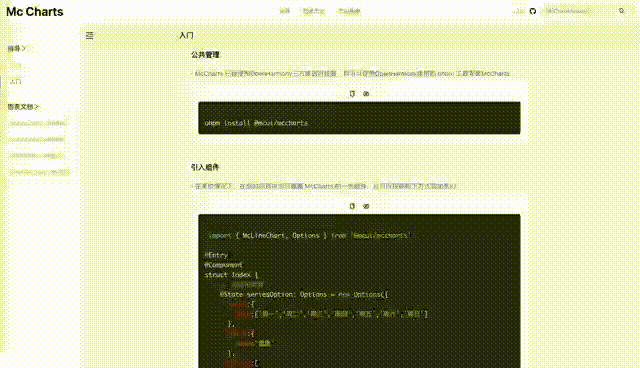Open the third top navigation menu item
The image size is (640, 368).
coord(349,11)
